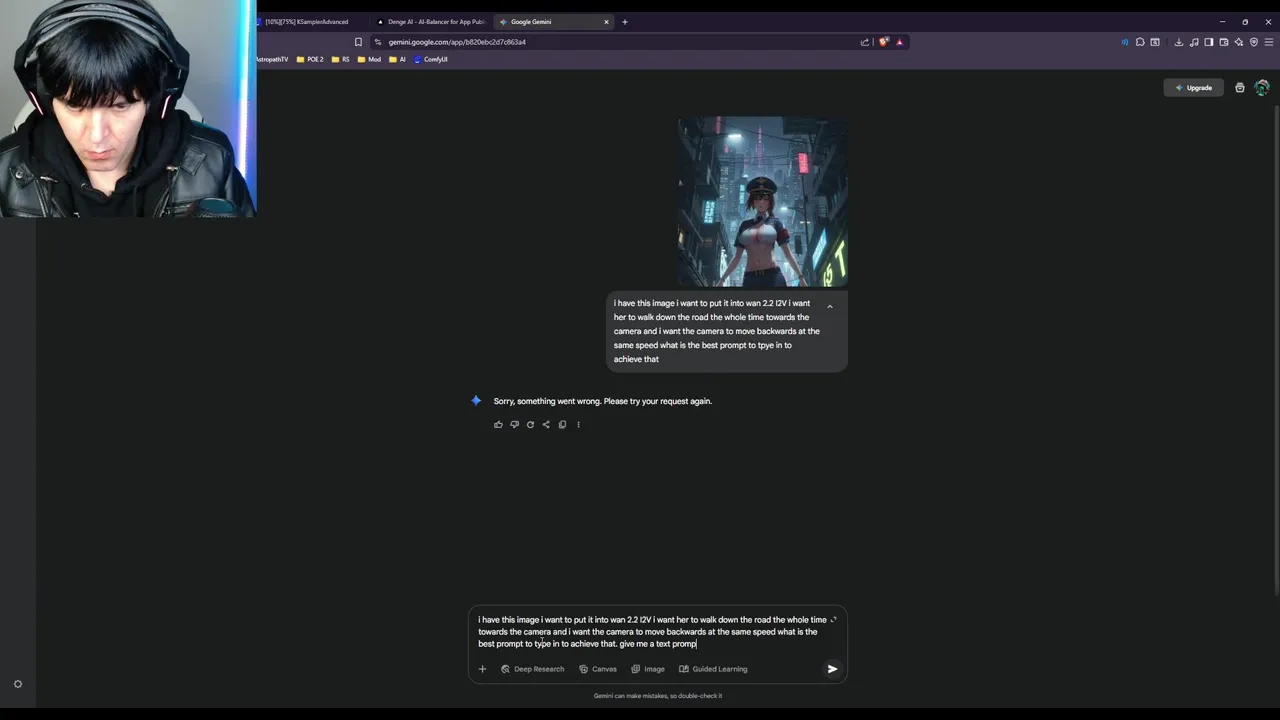The height and width of the screenshot is (720, 1280).
Task: Send the typed prompt to Gemini
Action: tap(832, 669)
